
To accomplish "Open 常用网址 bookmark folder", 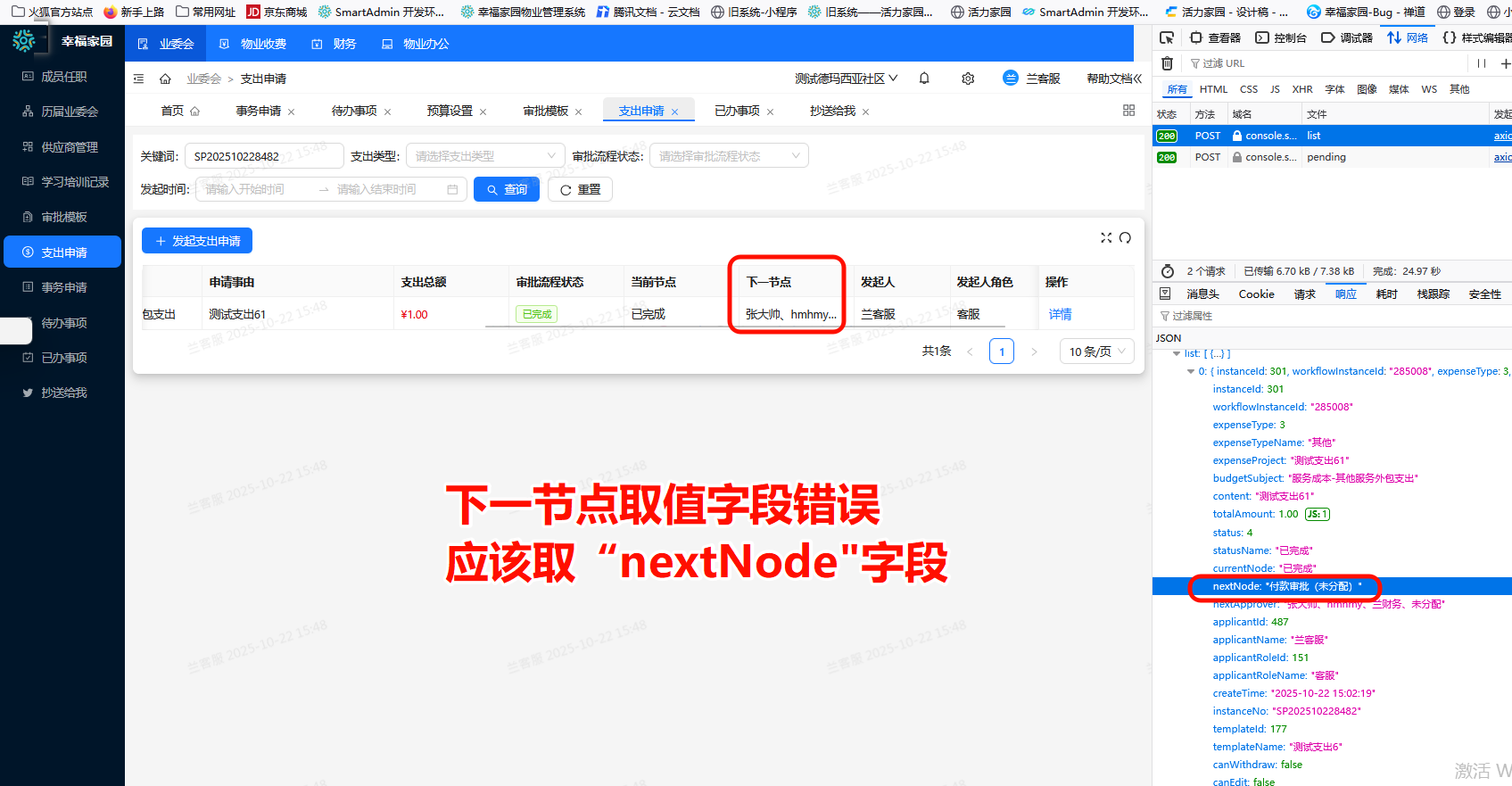I will 205,12.
